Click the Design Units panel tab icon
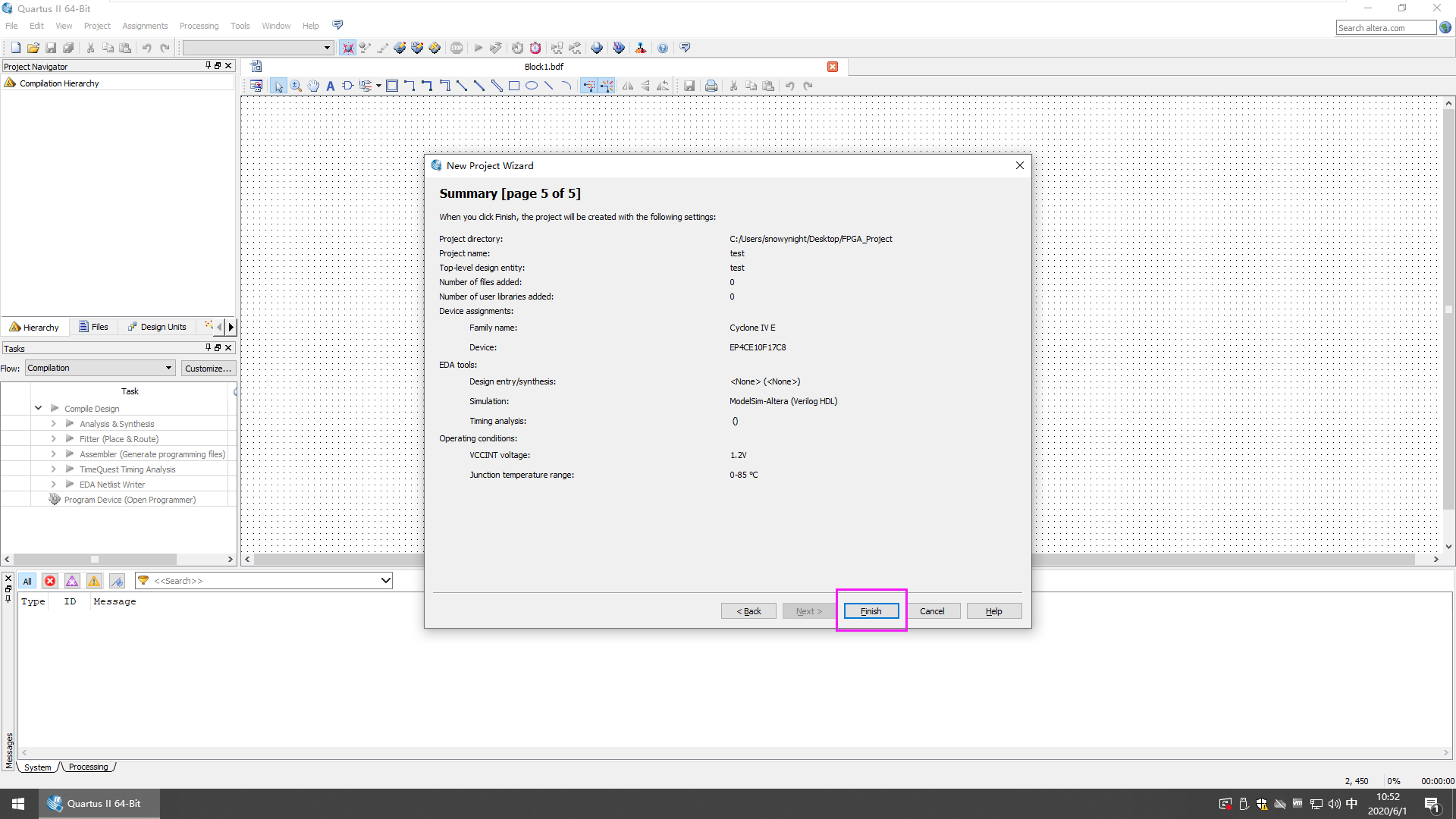 (131, 327)
